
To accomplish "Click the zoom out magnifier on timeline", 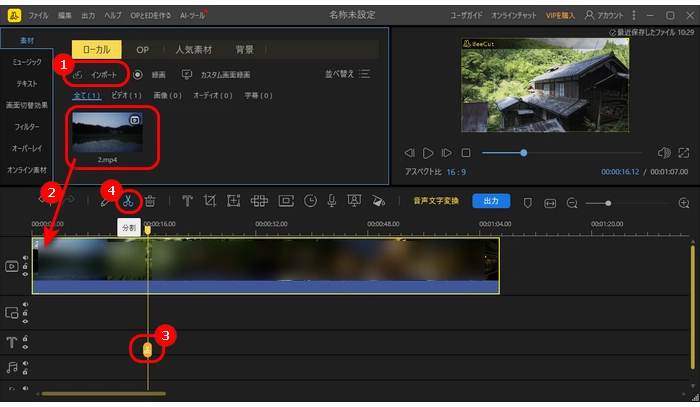I will 572,202.
